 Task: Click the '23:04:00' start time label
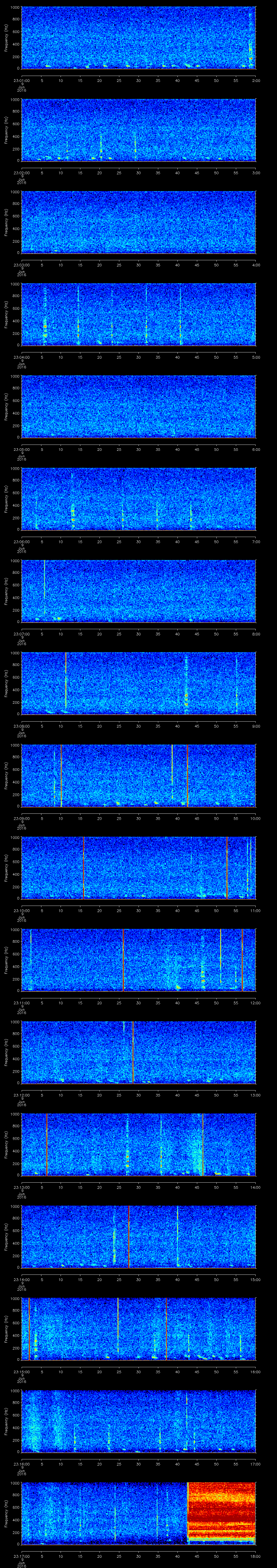tap(21, 357)
